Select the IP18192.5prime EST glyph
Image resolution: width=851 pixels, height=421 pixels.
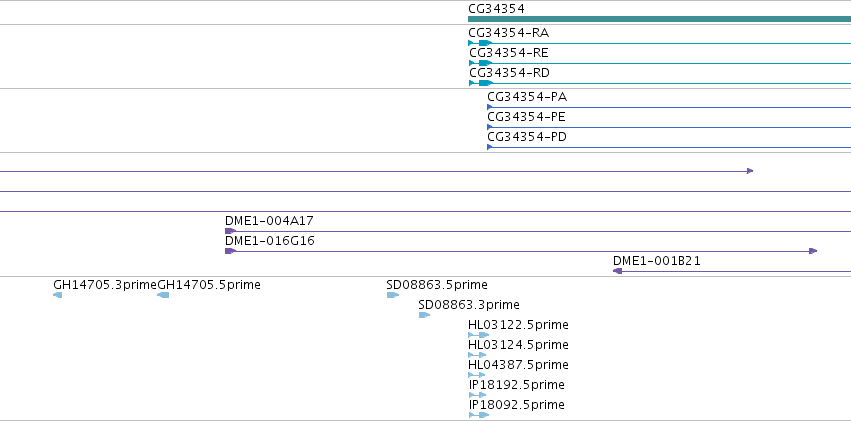pyautogui.click(x=478, y=395)
